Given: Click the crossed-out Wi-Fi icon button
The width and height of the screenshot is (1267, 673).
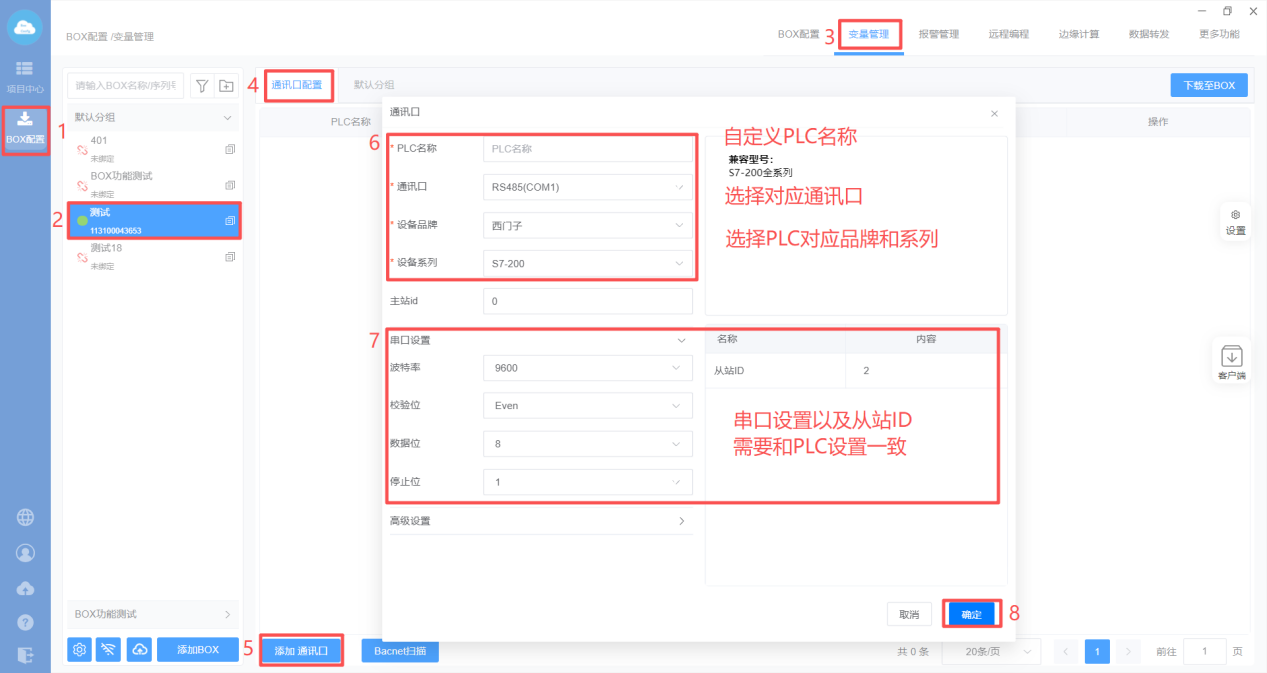Looking at the screenshot, I should (x=109, y=650).
